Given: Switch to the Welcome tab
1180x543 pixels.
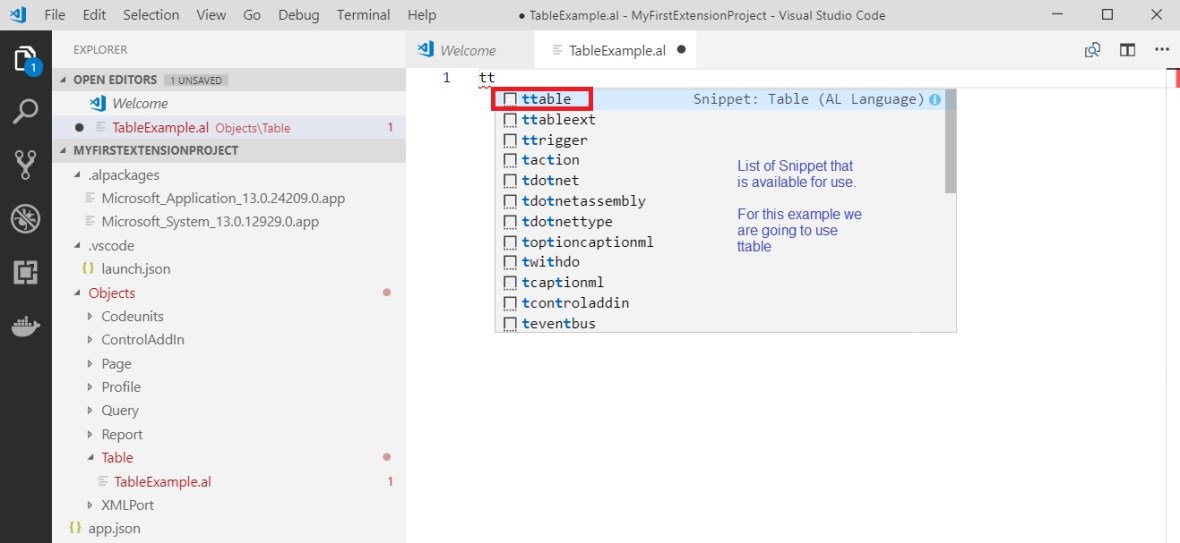Looking at the screenshot, I should [x=467, y=50].
